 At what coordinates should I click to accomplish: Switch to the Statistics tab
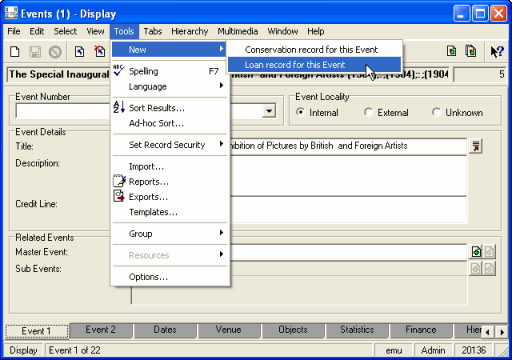[357, 330]
